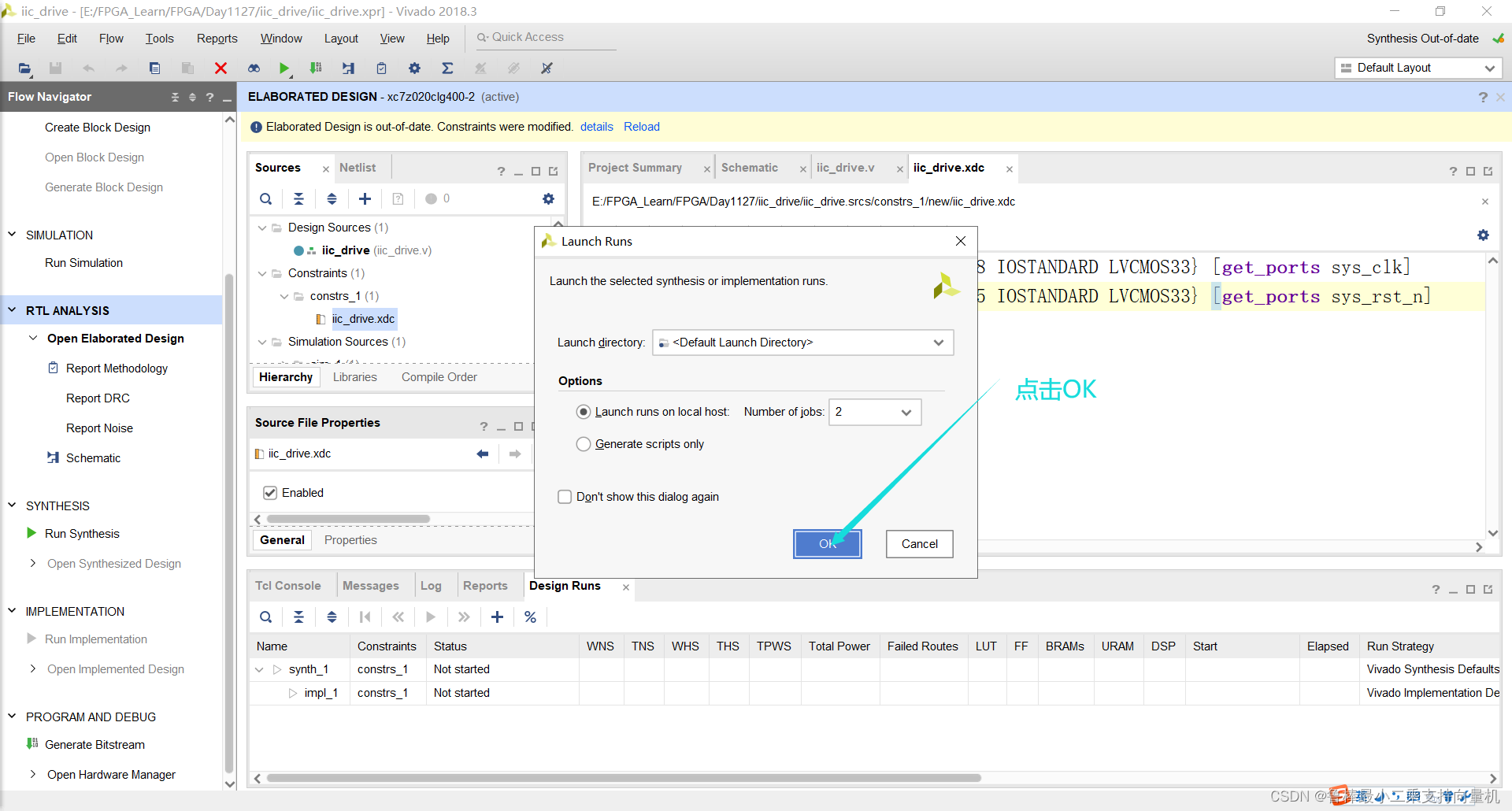The height and width of the screenshot is (811, 1512).
Task: Expand Open Synthesized Design item
Action: (x=32, y=563)
